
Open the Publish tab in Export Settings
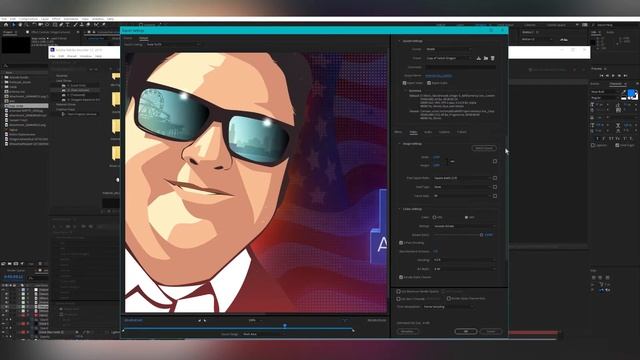click(461, 132)
